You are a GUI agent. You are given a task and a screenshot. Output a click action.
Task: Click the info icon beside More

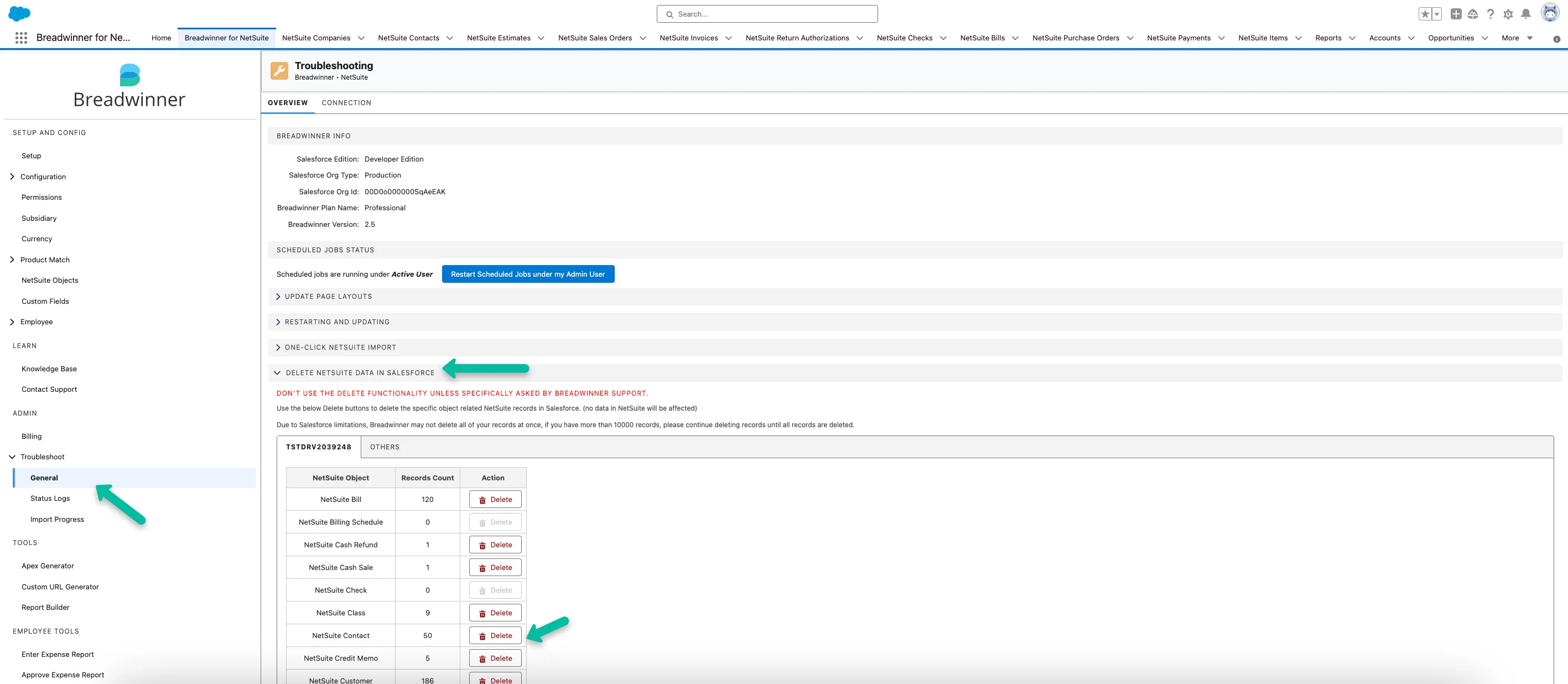point(1556,39)
